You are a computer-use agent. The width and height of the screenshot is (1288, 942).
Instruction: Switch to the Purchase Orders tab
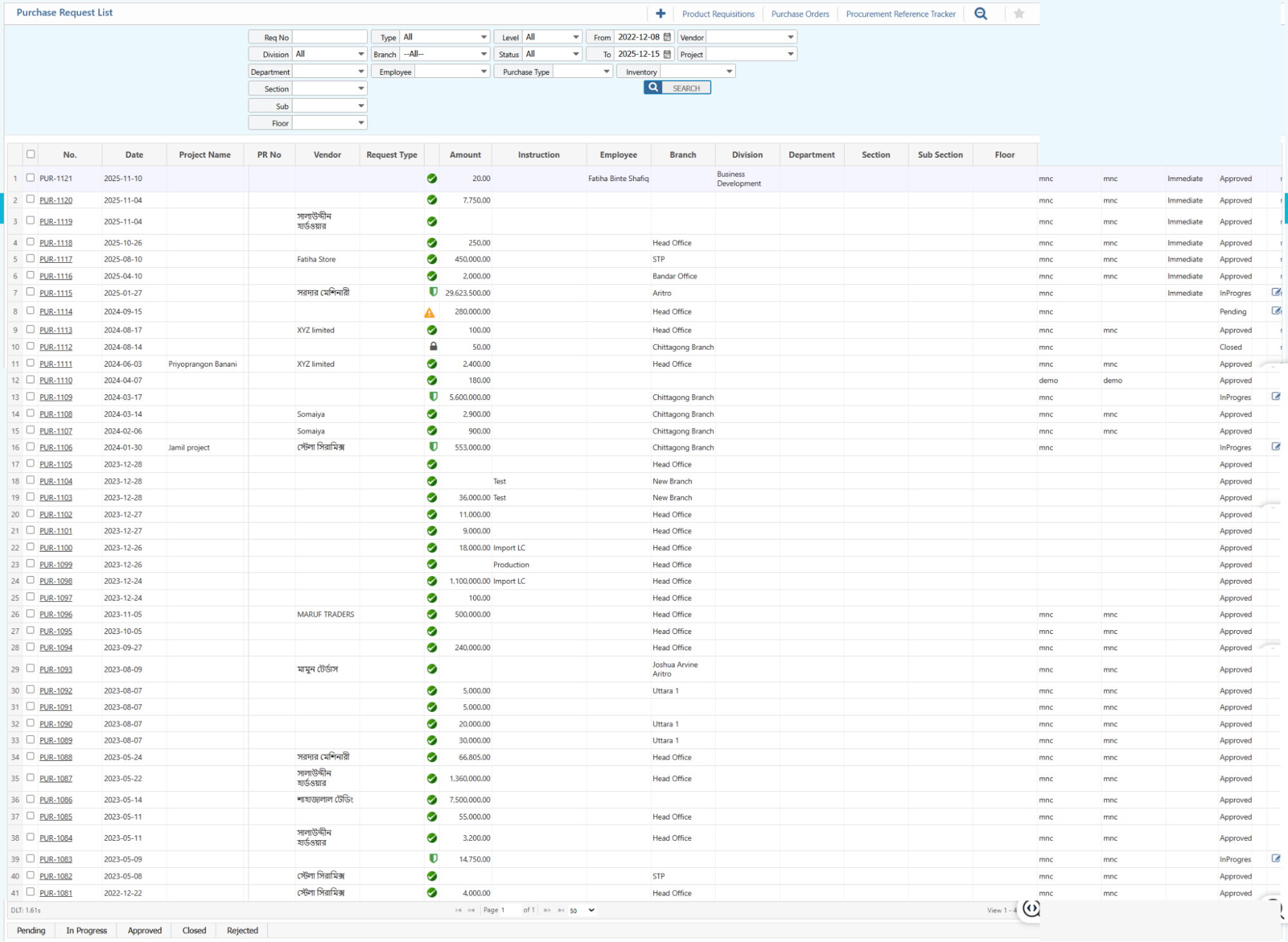click(800, 13)
